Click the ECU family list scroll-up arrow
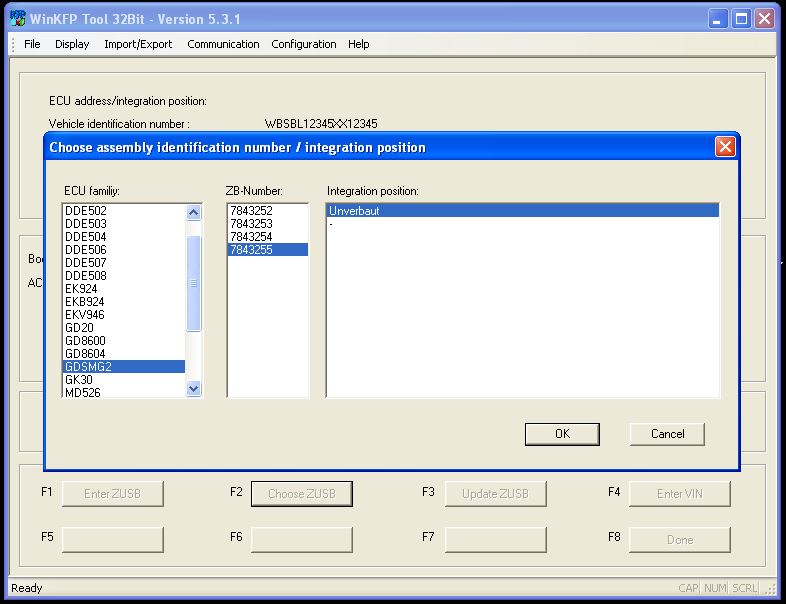 click(193, 213)
